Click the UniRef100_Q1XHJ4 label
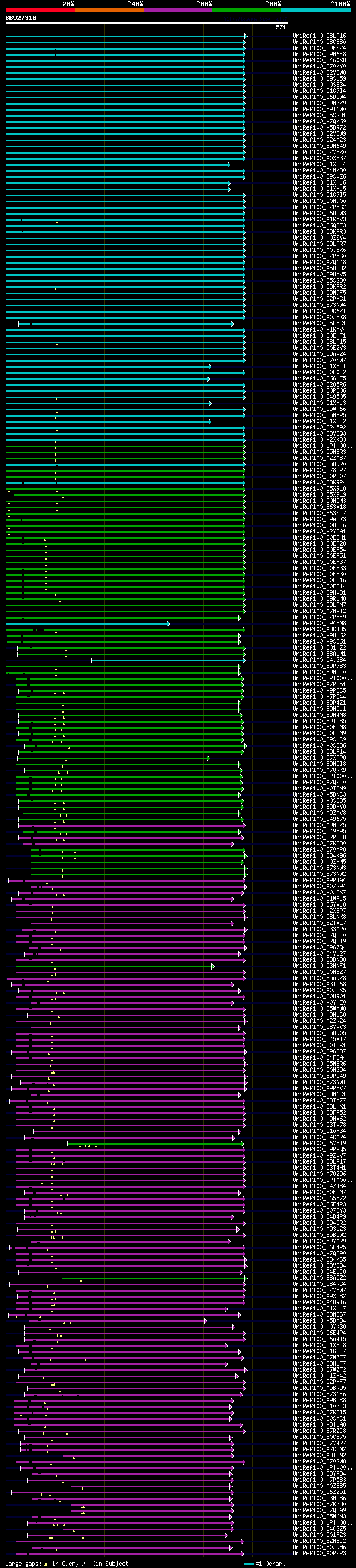The width and height of the screenshot is (356, 1568). point(319,164)
